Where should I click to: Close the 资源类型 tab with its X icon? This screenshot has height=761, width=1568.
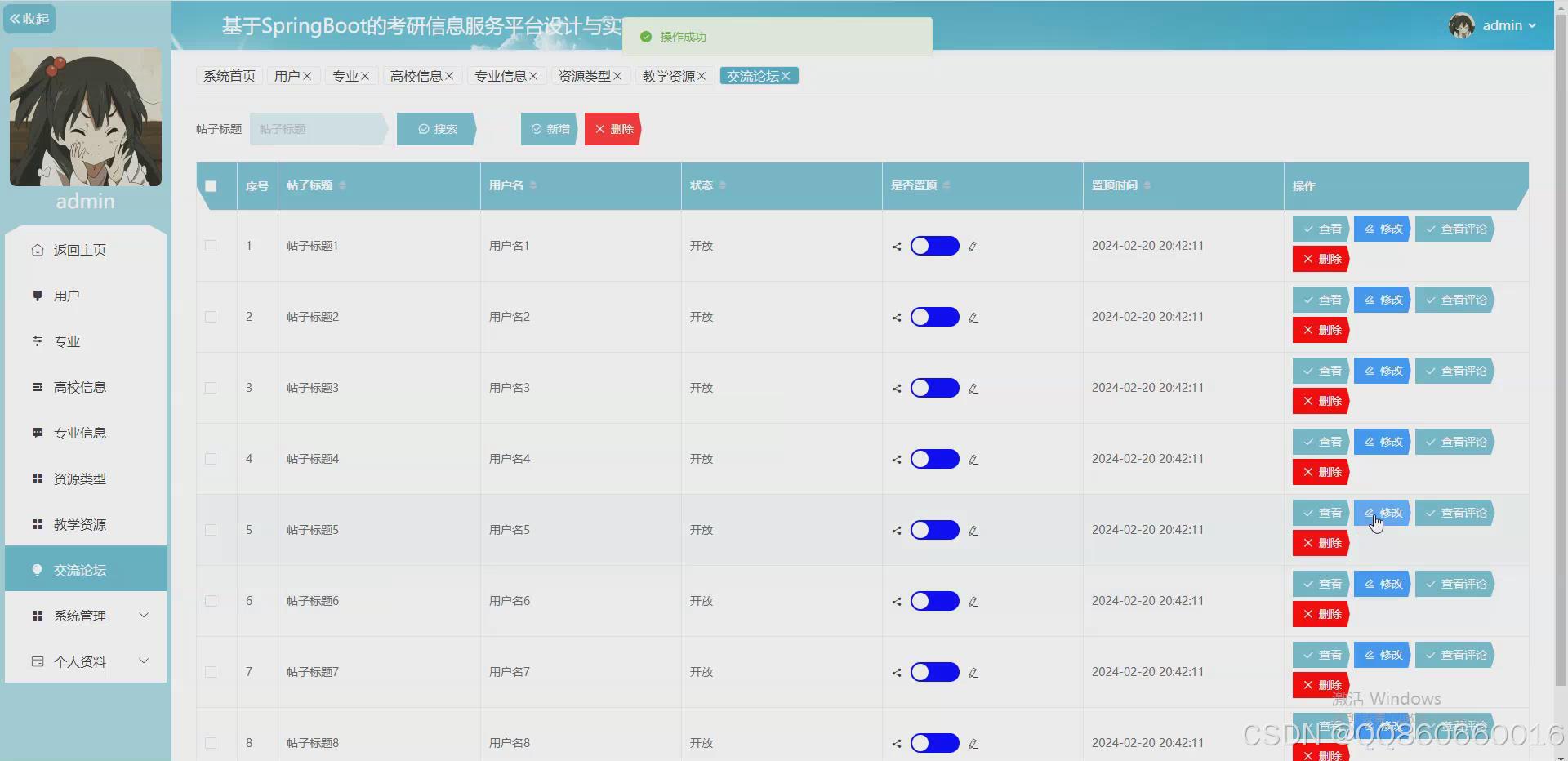tap(617, 76)
